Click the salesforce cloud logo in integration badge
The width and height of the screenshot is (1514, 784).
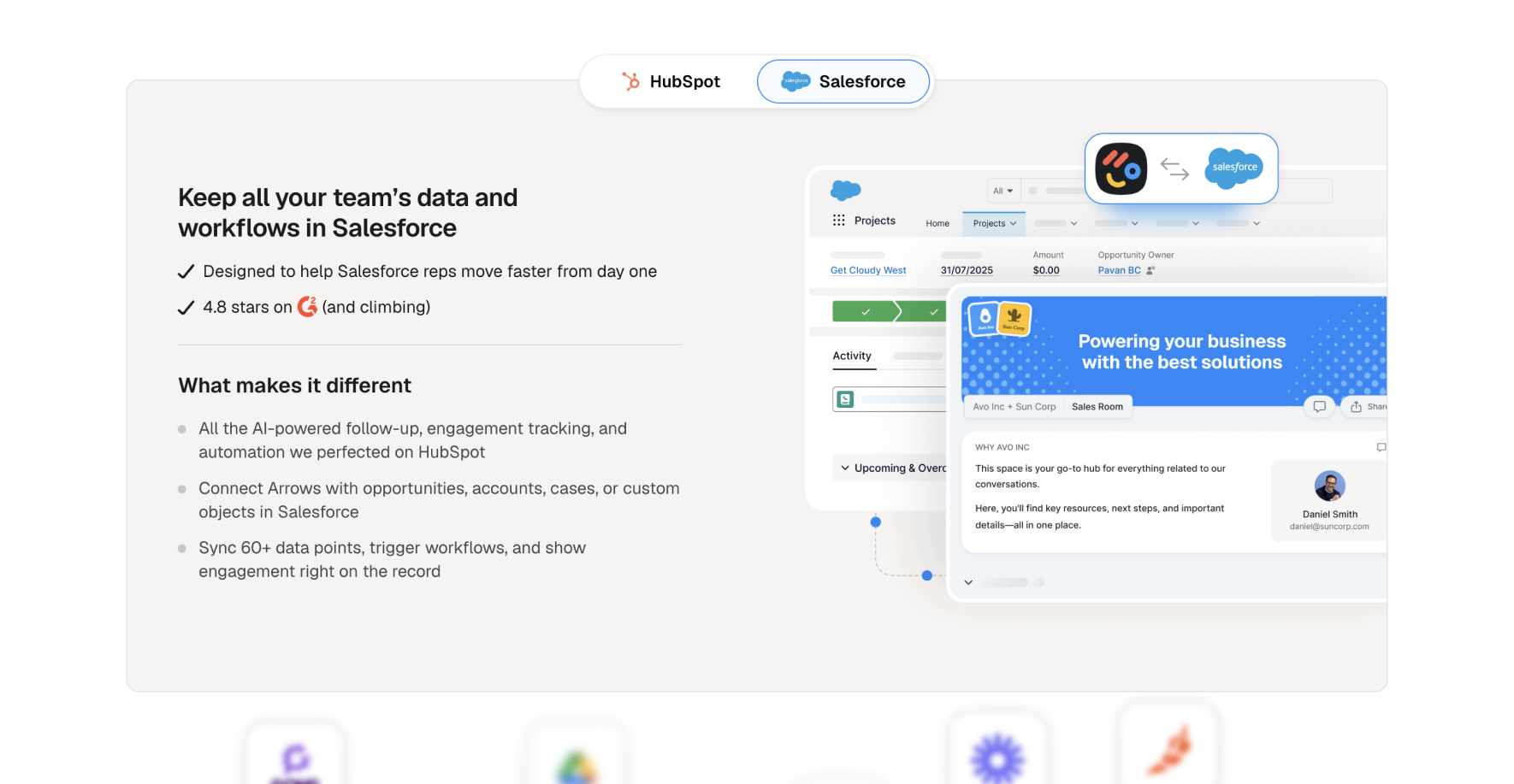1234,168
